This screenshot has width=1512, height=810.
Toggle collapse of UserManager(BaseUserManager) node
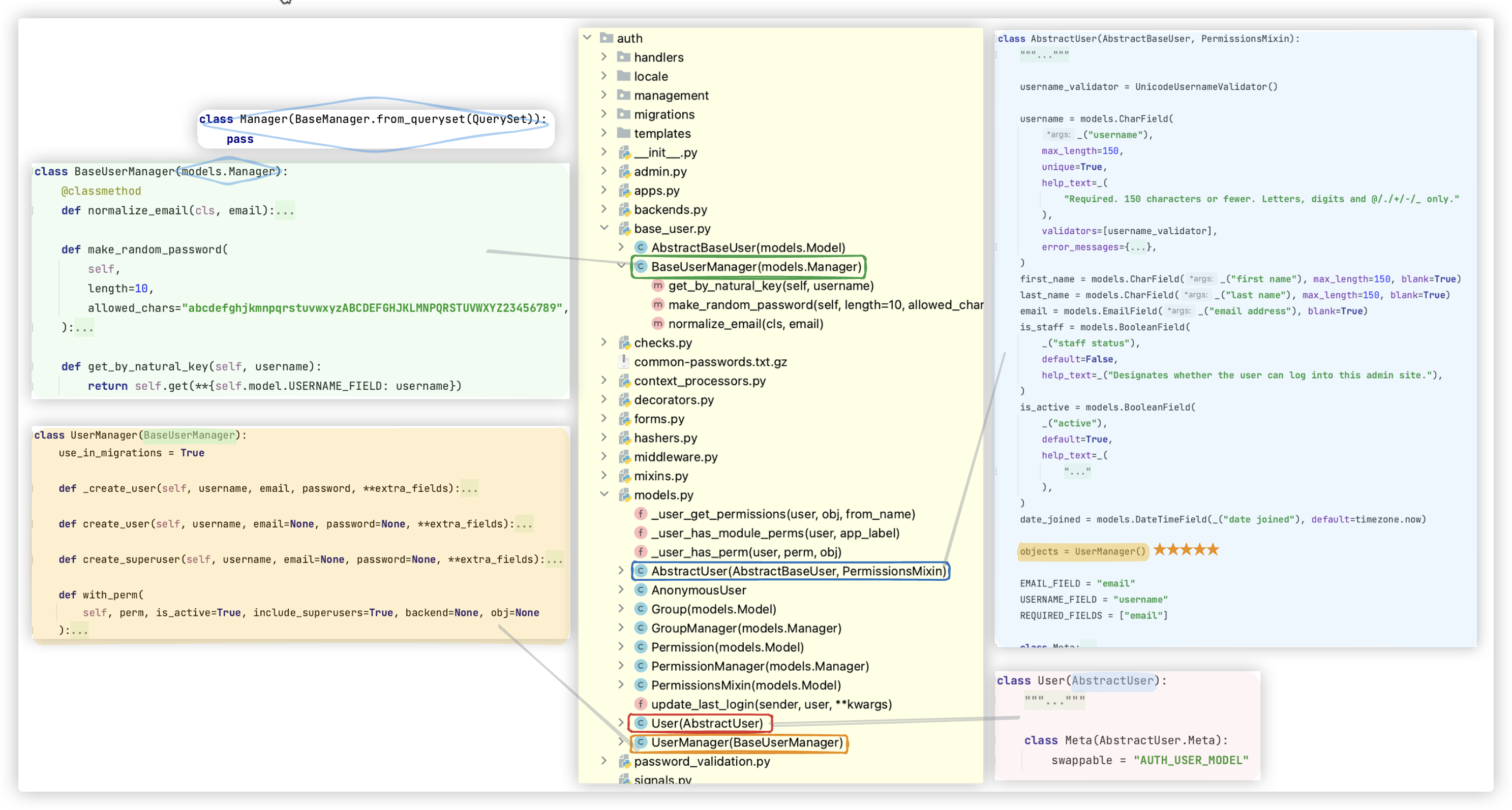(x=619, y=742)
